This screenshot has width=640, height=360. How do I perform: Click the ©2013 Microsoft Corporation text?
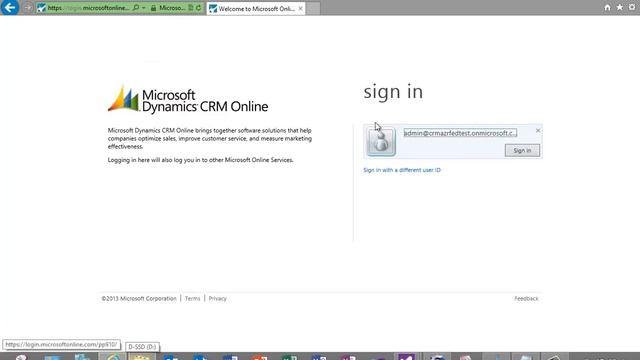click(139, 298)
